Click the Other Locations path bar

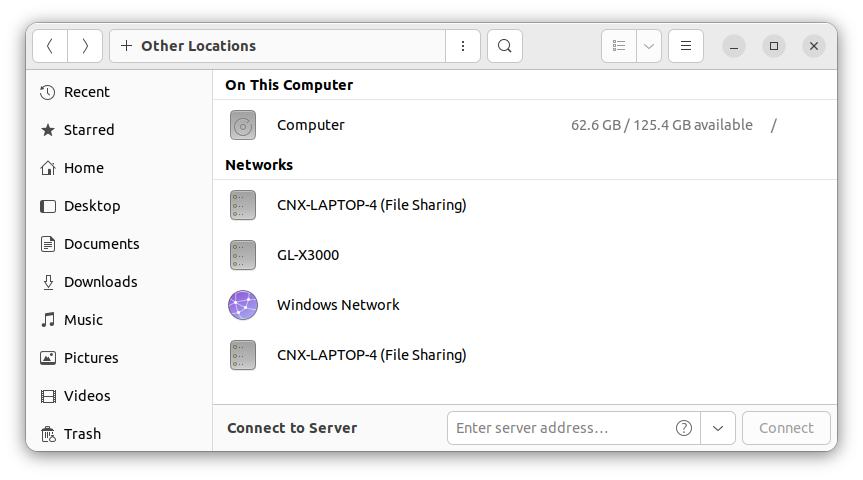tap(278, 46)
